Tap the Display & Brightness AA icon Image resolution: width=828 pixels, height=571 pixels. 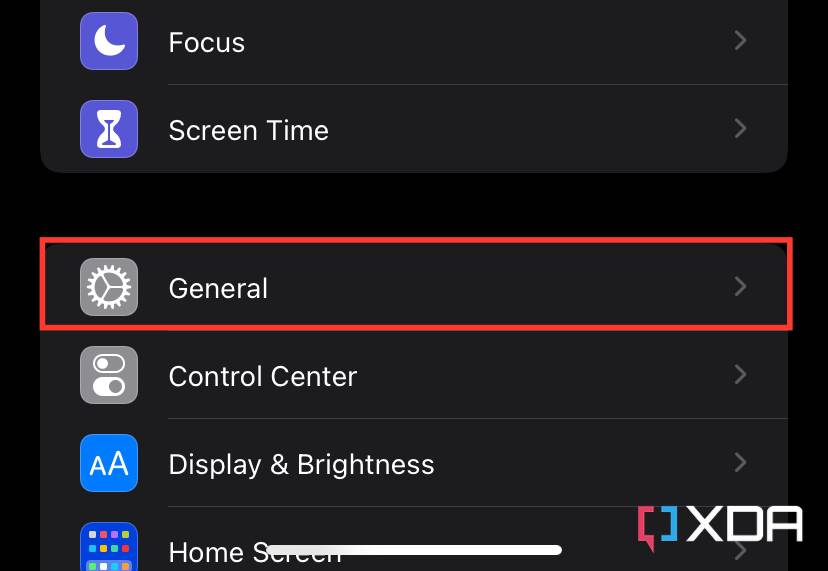pyautogui.click(x=109, y=464)
